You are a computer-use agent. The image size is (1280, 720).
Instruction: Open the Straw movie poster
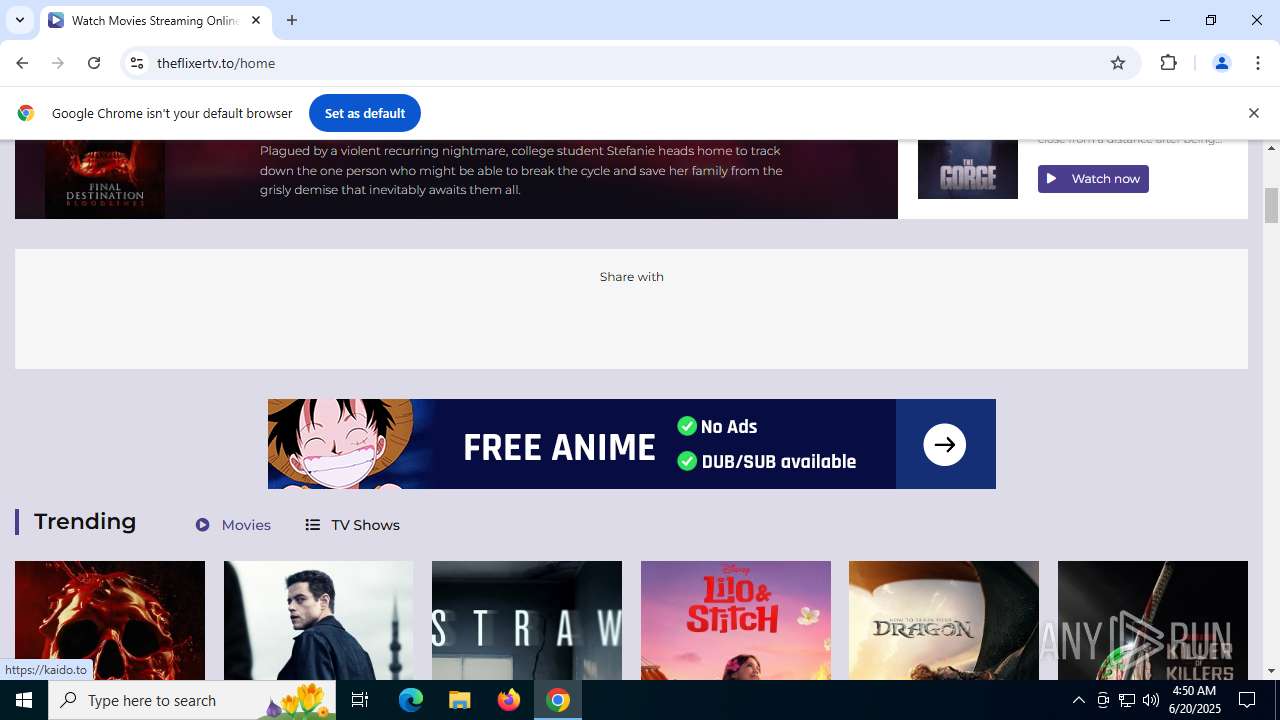point(527,620)
